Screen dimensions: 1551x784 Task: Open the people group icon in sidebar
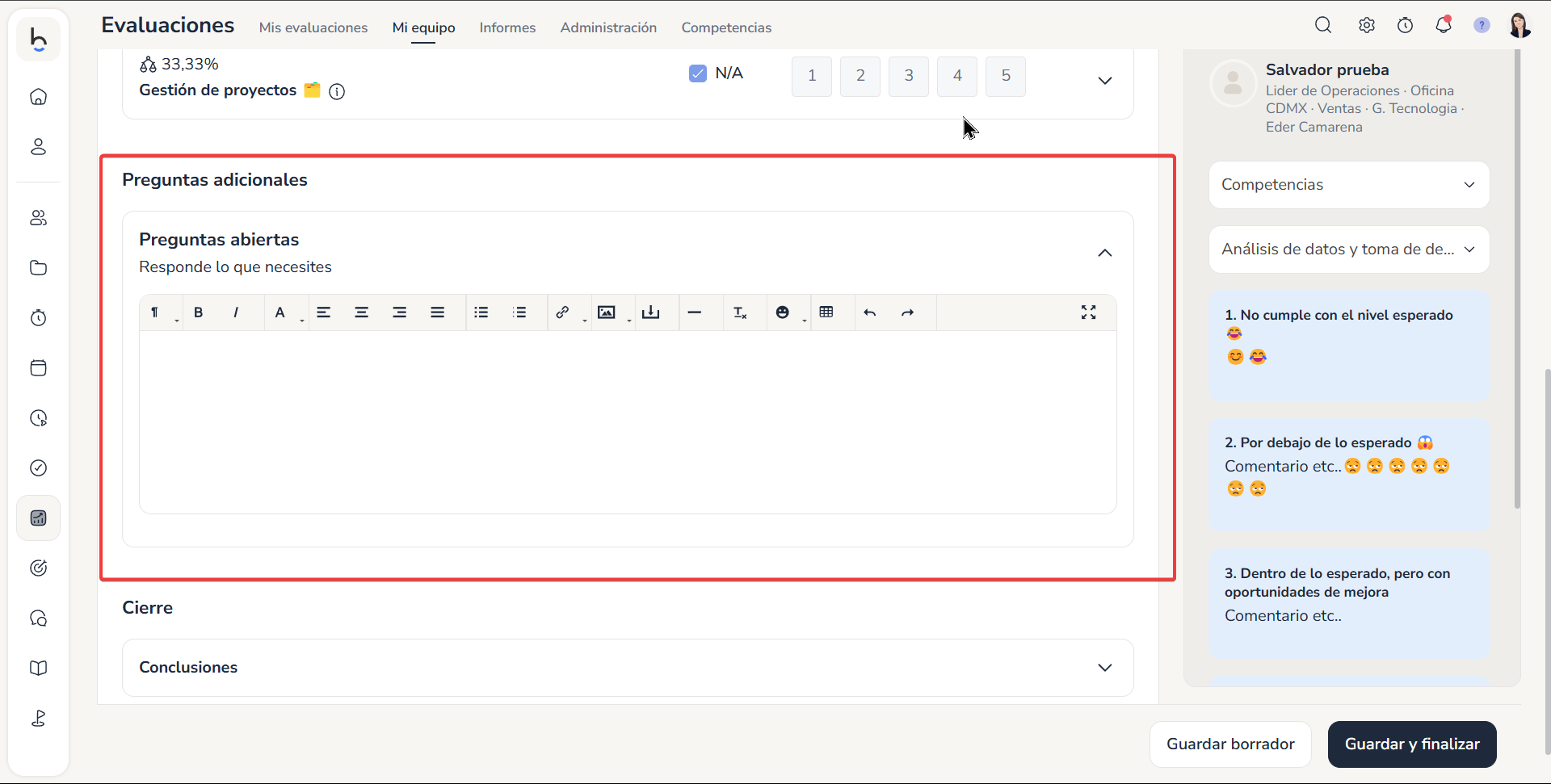39,218
